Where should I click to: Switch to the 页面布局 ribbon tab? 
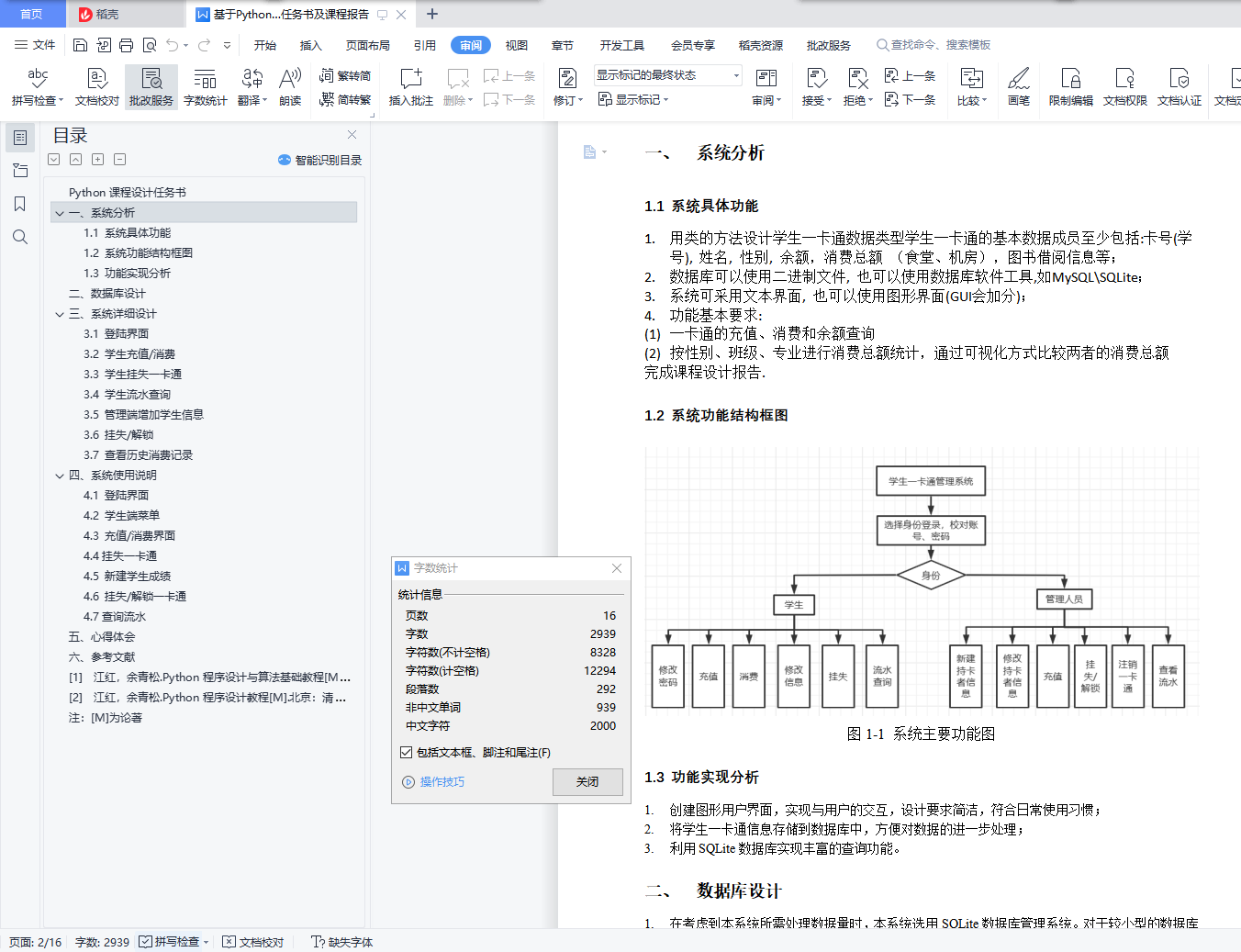(x=368, y=45)
